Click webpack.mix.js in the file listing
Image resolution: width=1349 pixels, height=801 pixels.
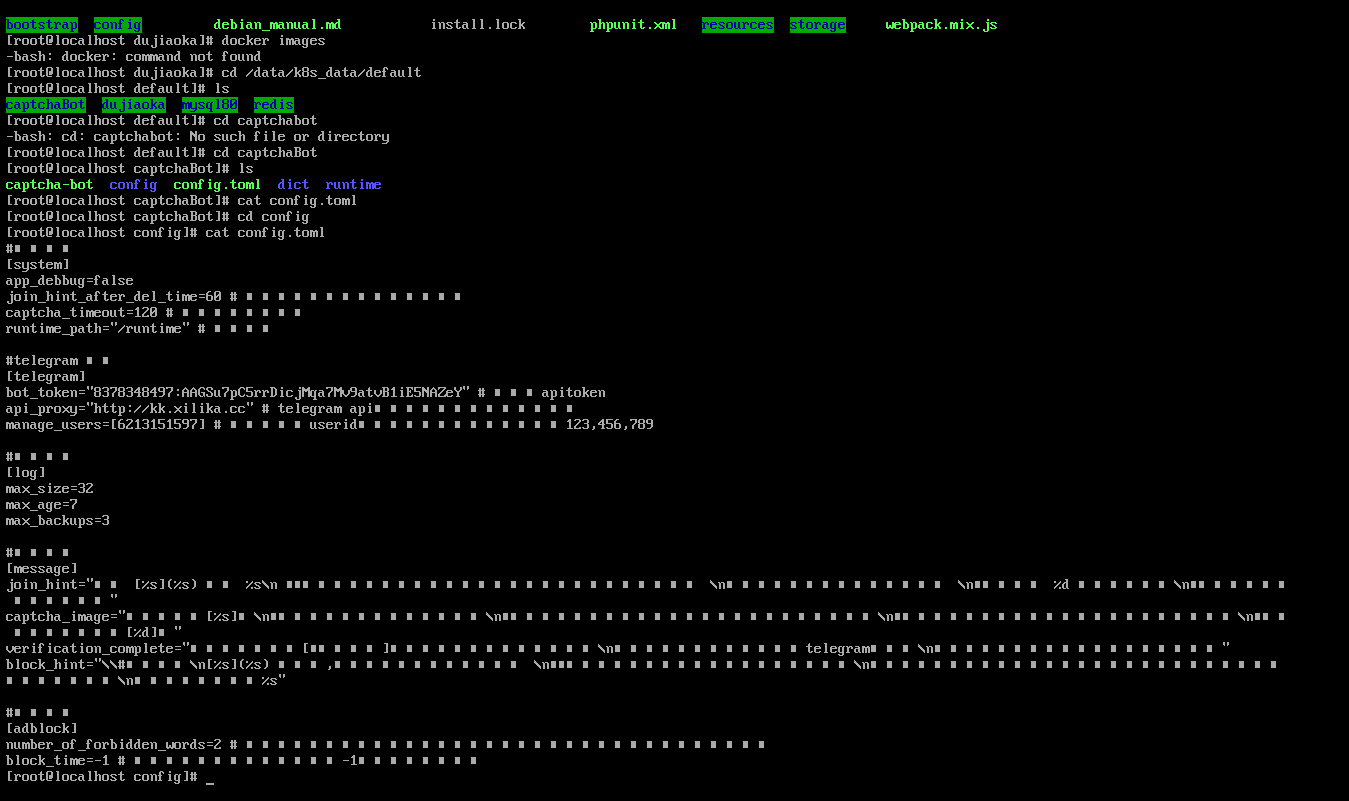coord(941,25)
